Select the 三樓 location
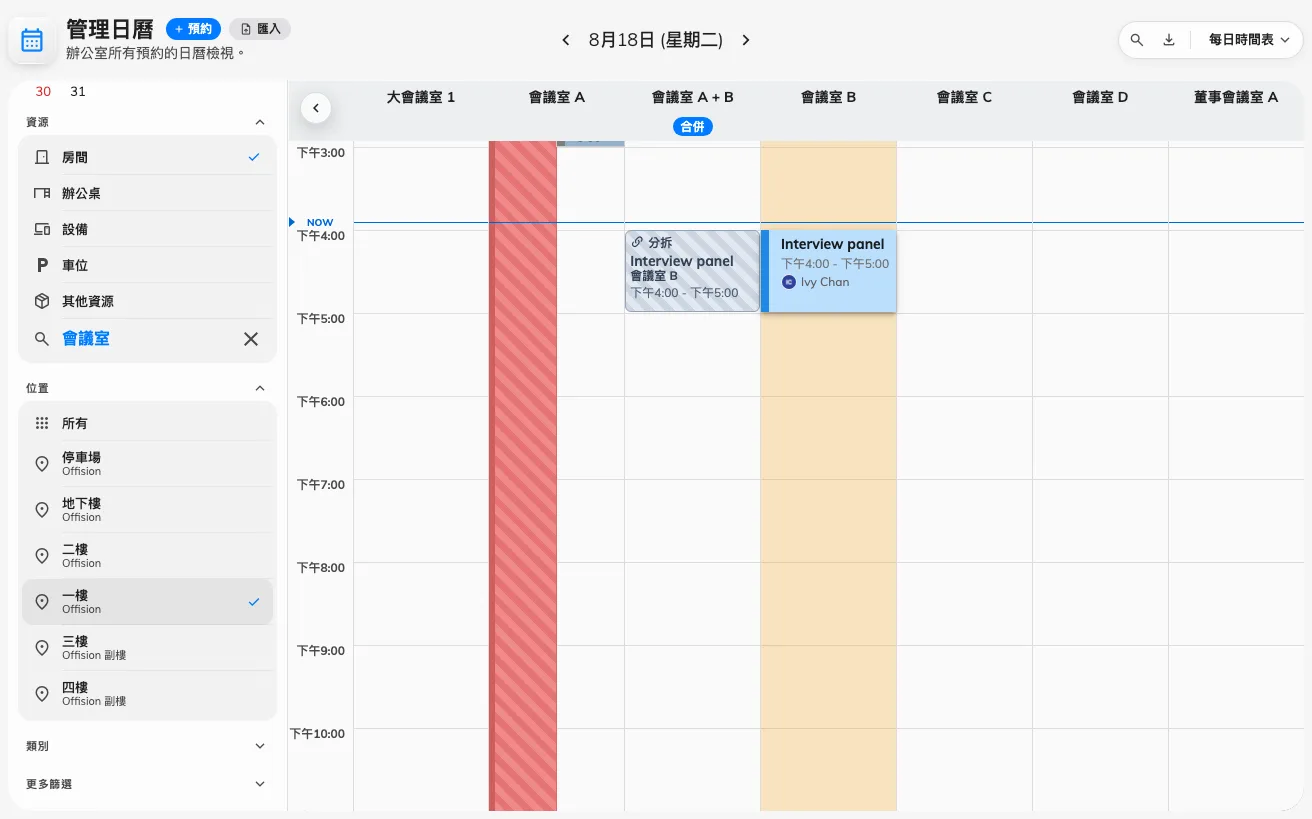Image resolution: width=1312 pixels, height=819 pixels. point(147,647)
